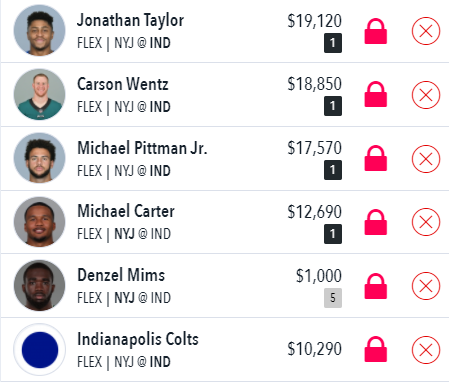Remove Denzel Mims using X icon
The height and width of the screenshot is (382, 449).
coord(426,286)
